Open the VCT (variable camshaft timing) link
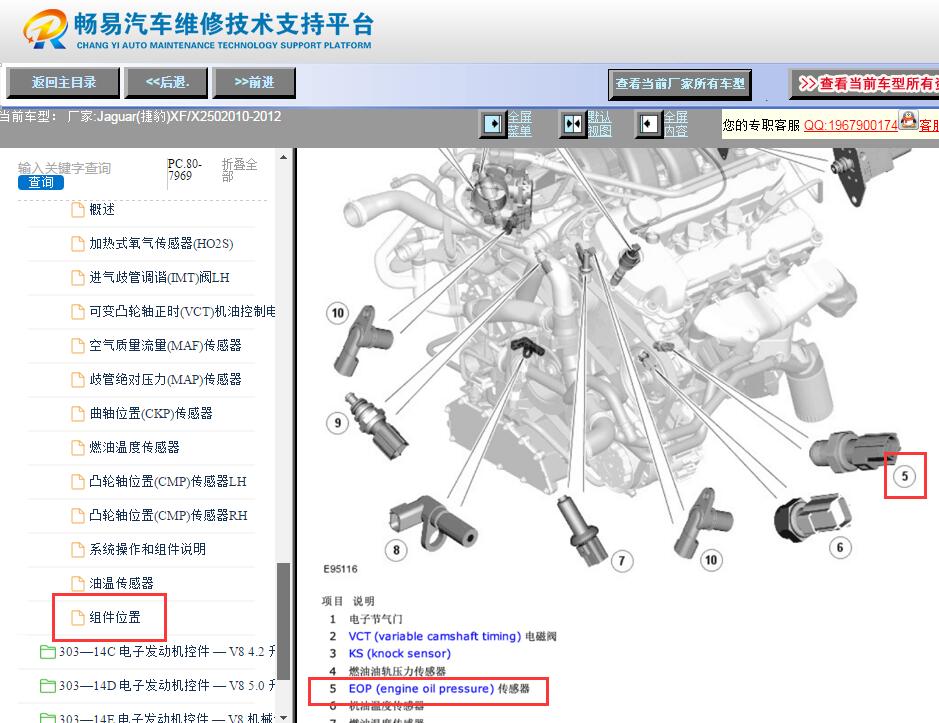Screen dimensions: 939x723 [435, 636]
